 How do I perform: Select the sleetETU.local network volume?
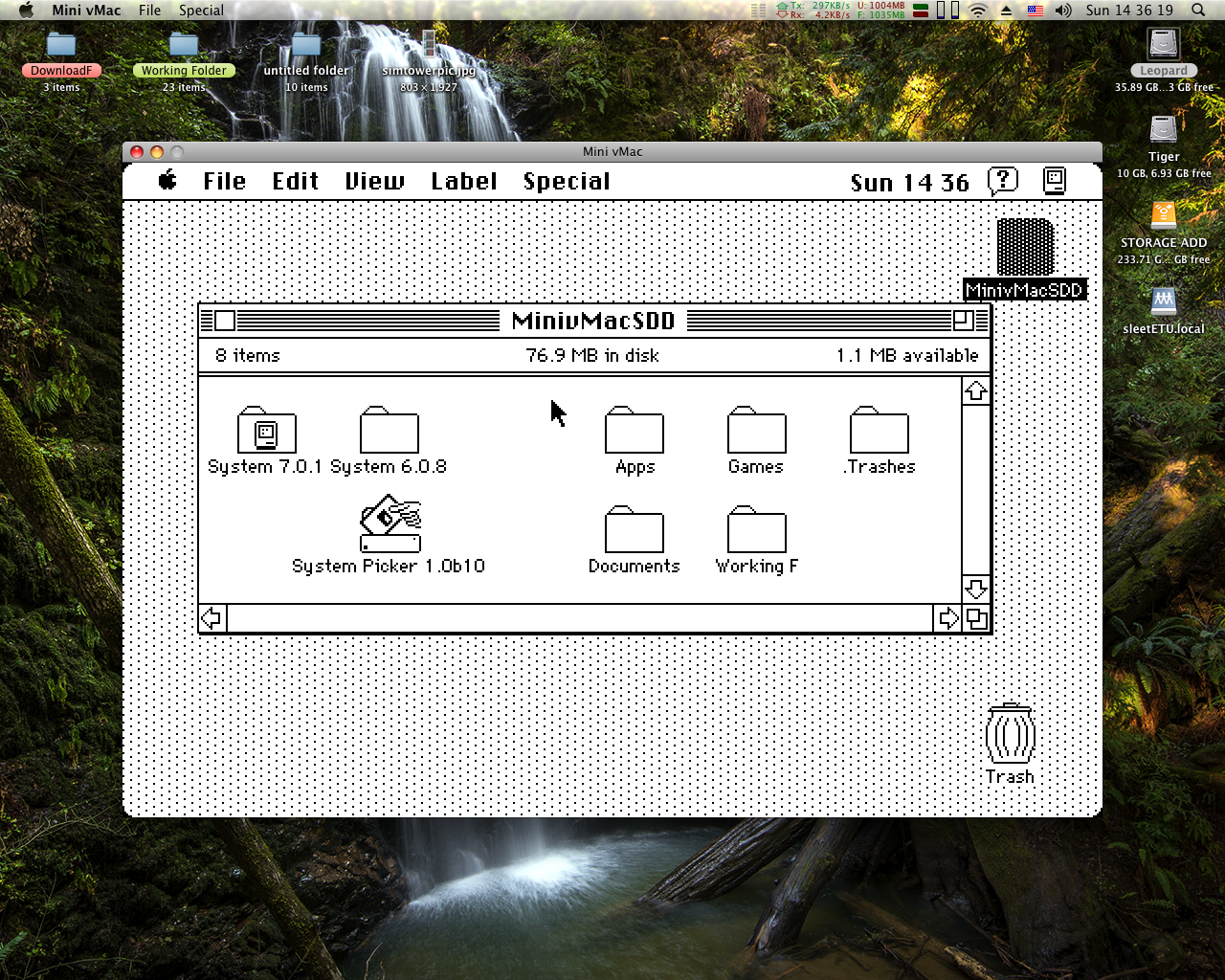(1164, 302)
